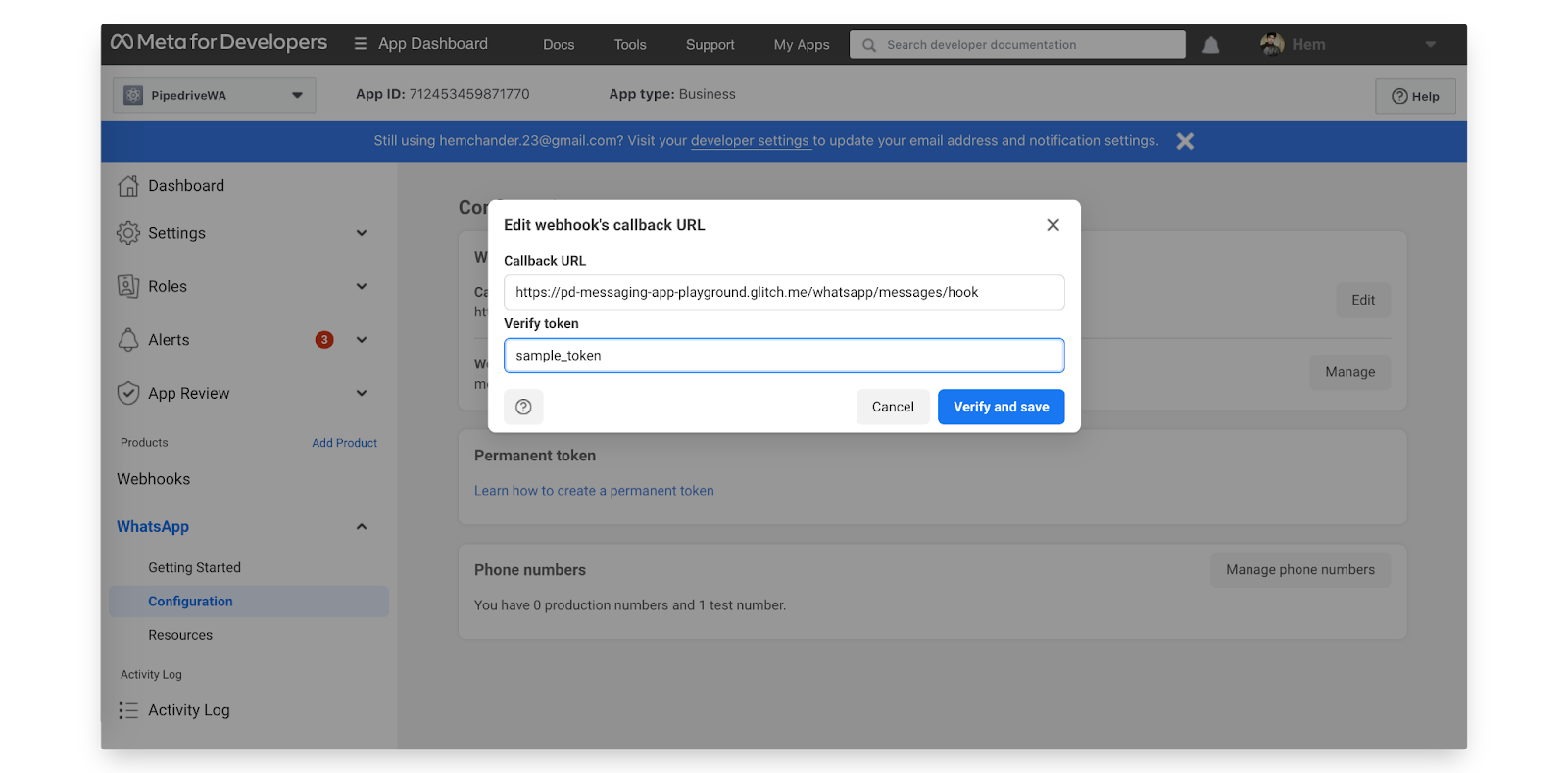Click the Verify and save button
This screenshot has width=1568, height=773.
tap(1001, 407)
